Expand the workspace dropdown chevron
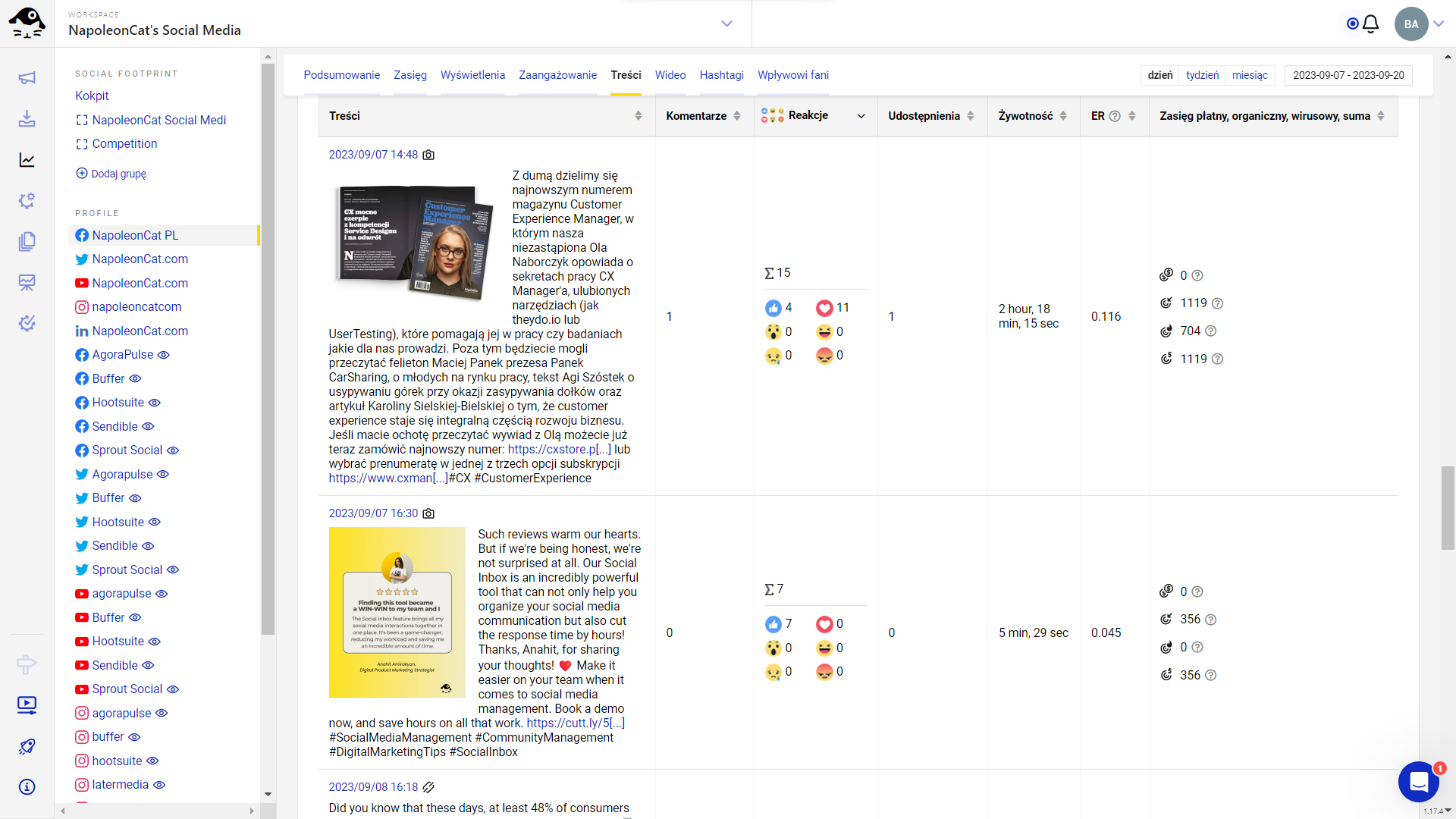 726,24
